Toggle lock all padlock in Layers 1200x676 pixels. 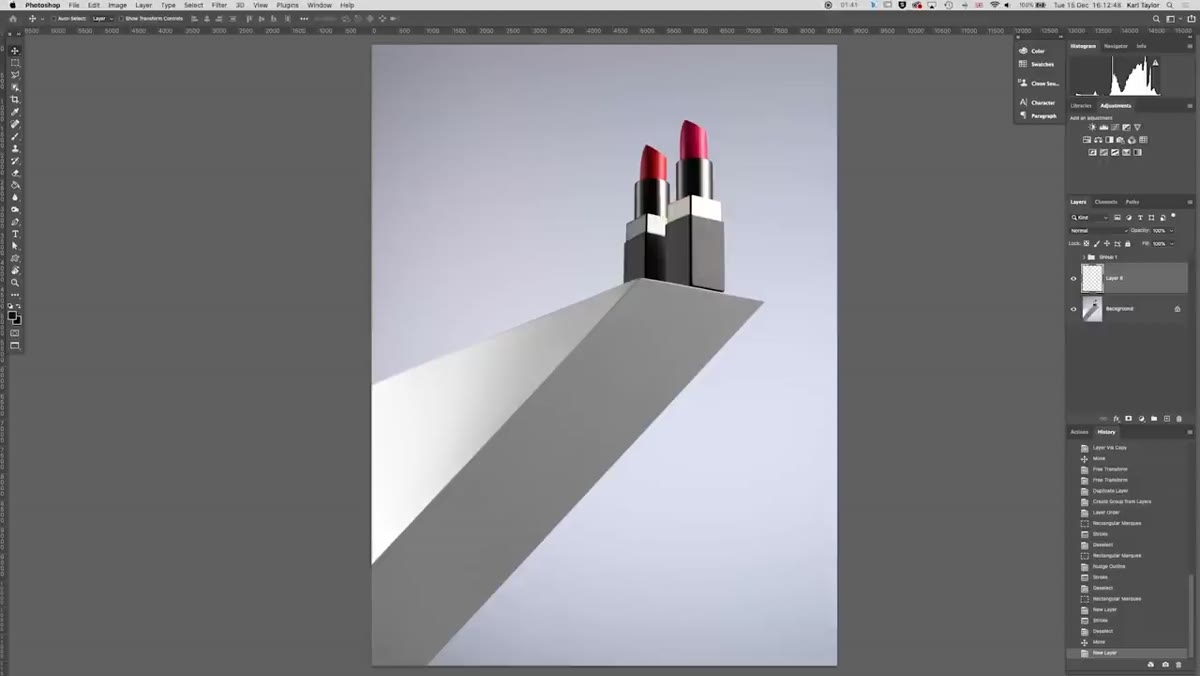pos(1128,243)
